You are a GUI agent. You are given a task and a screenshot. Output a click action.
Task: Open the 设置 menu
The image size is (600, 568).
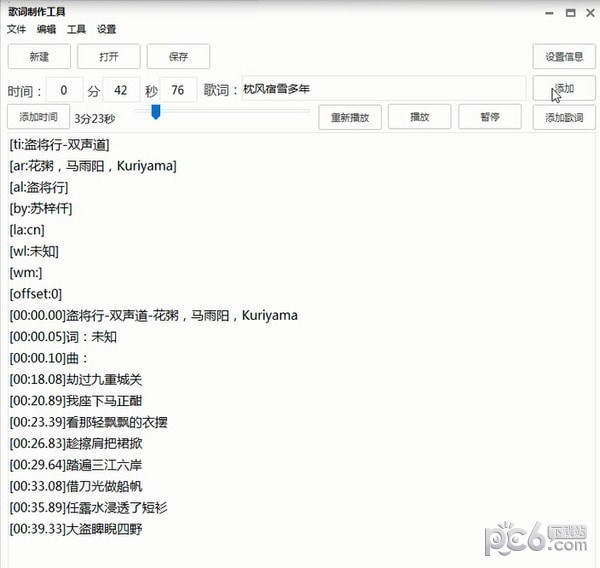106,29
